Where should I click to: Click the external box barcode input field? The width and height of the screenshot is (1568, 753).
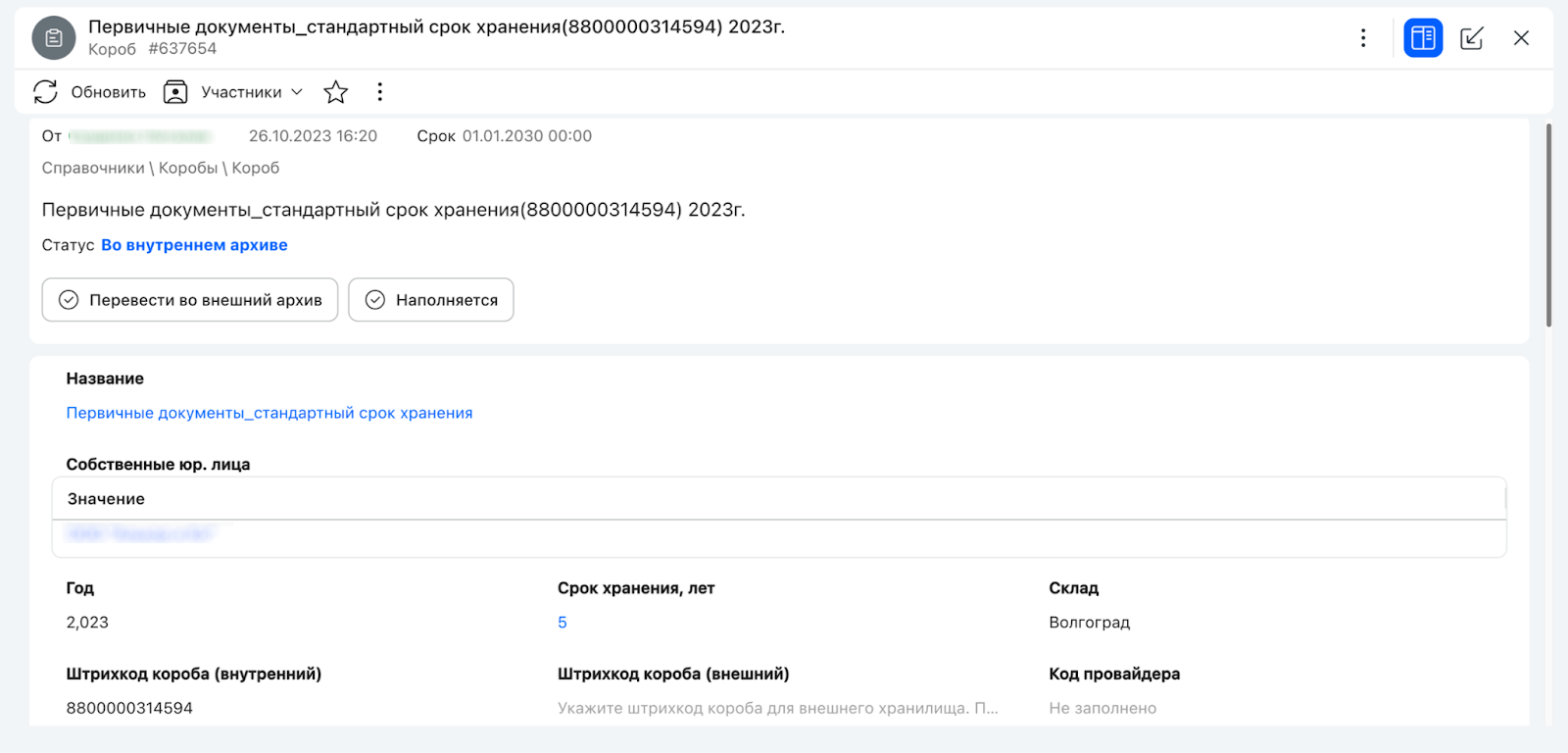click(778, 708)
